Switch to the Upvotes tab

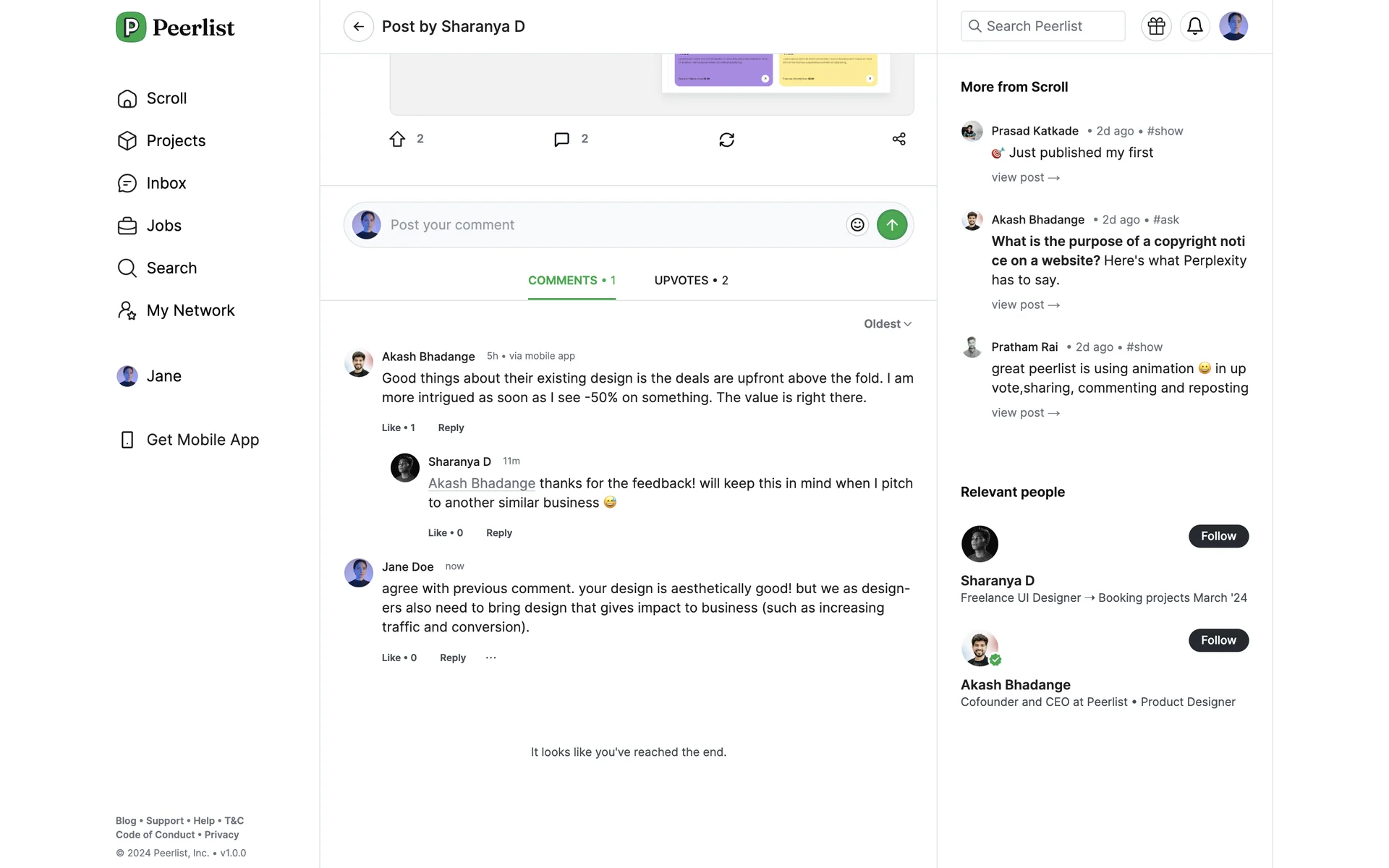click(691, 281)
